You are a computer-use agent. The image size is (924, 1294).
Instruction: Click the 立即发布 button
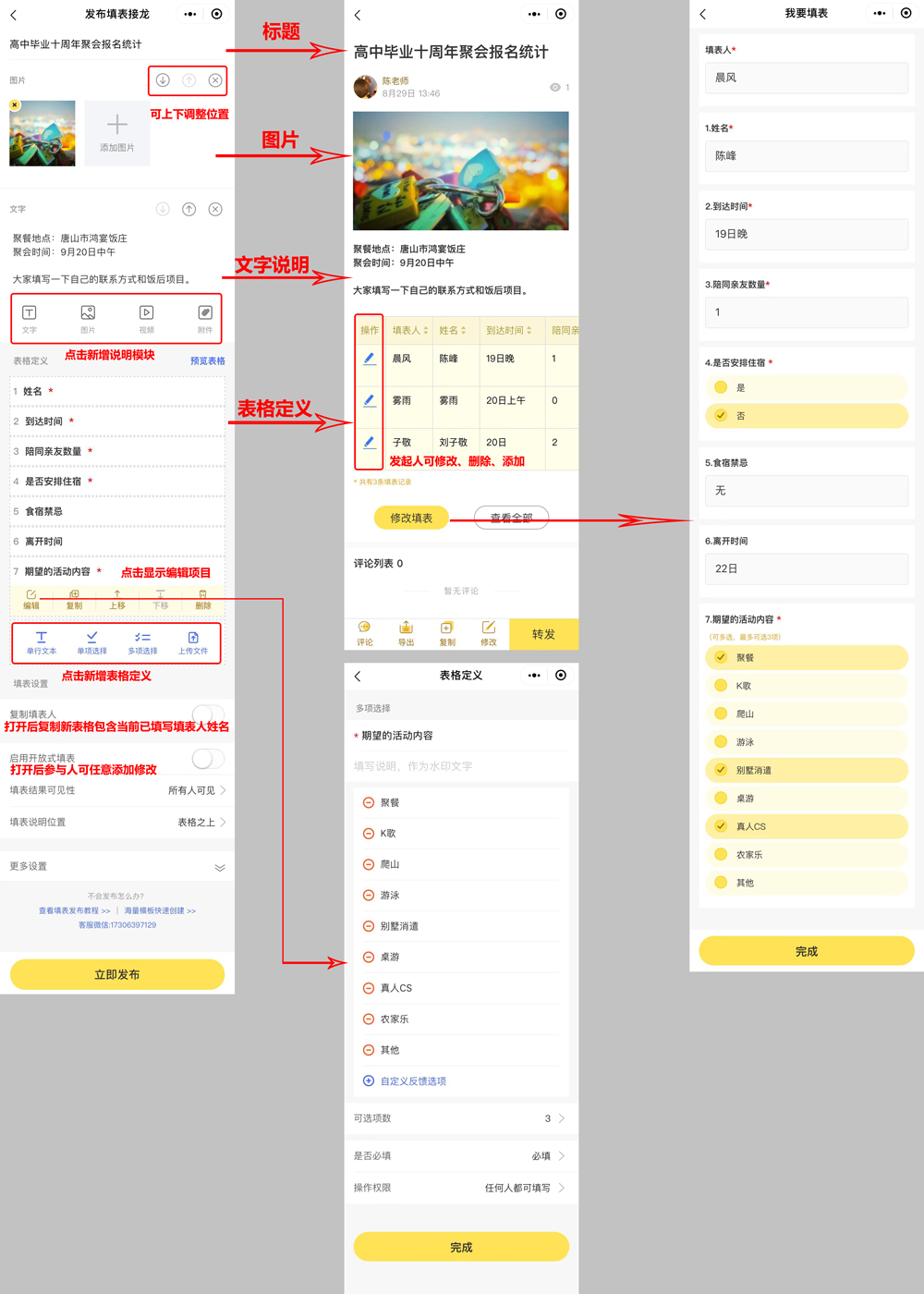click(x=117, y=974)
